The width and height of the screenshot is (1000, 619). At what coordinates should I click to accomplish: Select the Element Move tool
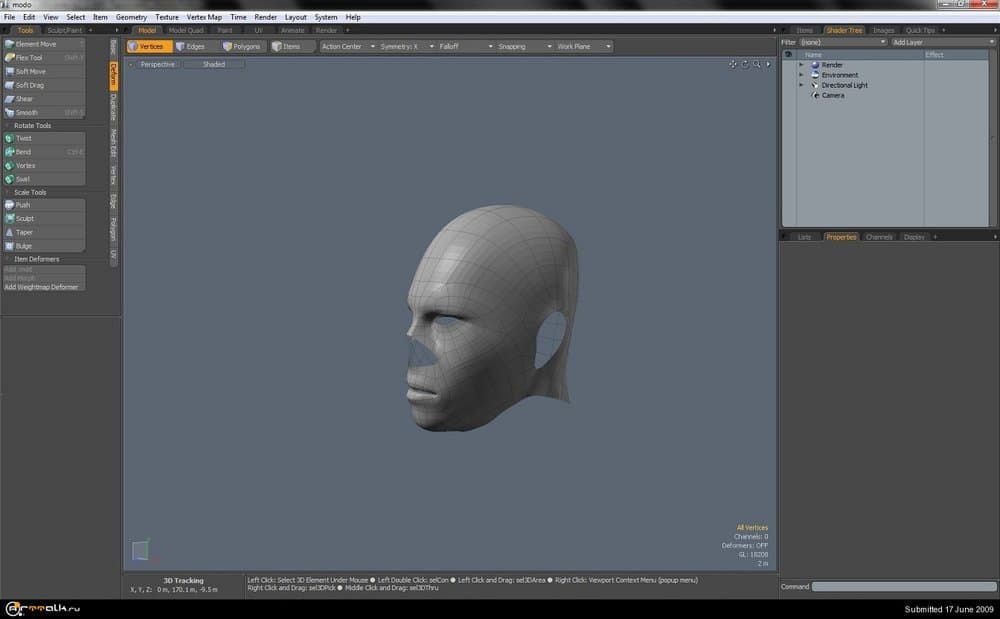click(35, 43)
